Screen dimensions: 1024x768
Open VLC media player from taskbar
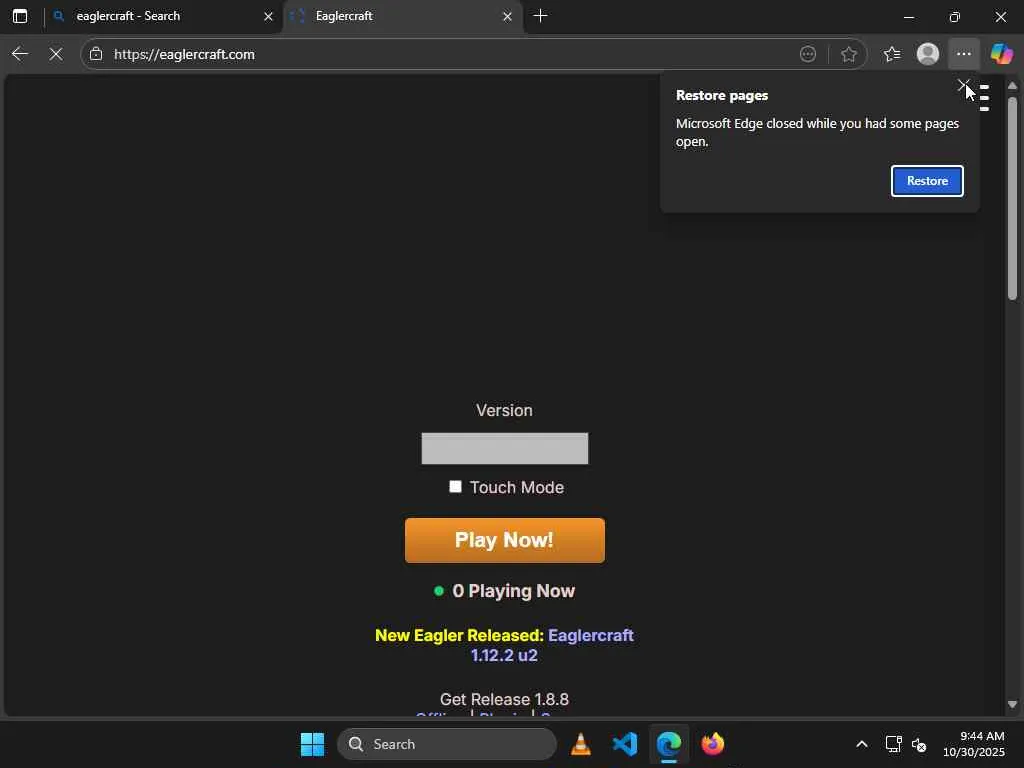580,744
